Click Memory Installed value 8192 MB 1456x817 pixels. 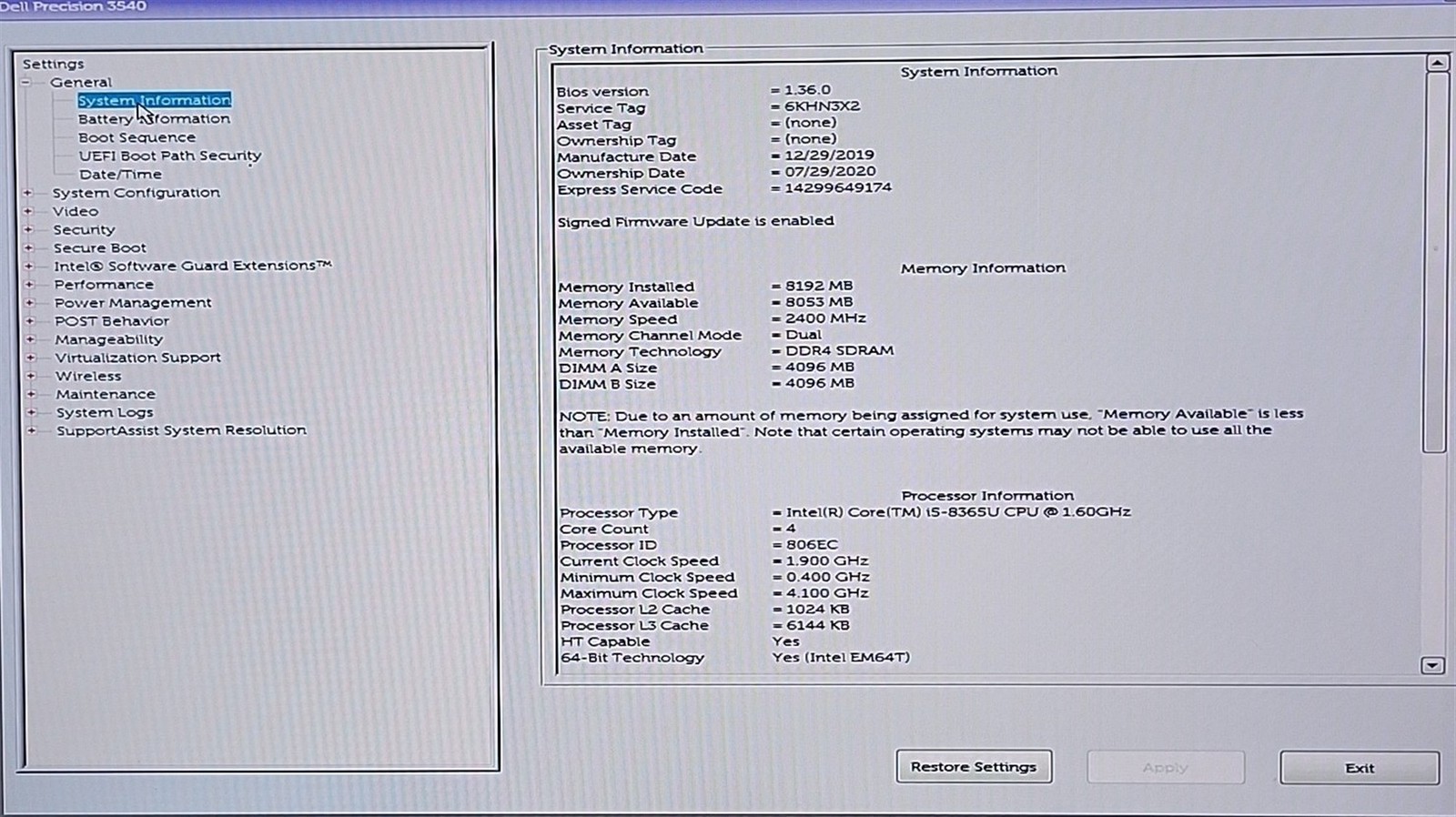point(819,286)
